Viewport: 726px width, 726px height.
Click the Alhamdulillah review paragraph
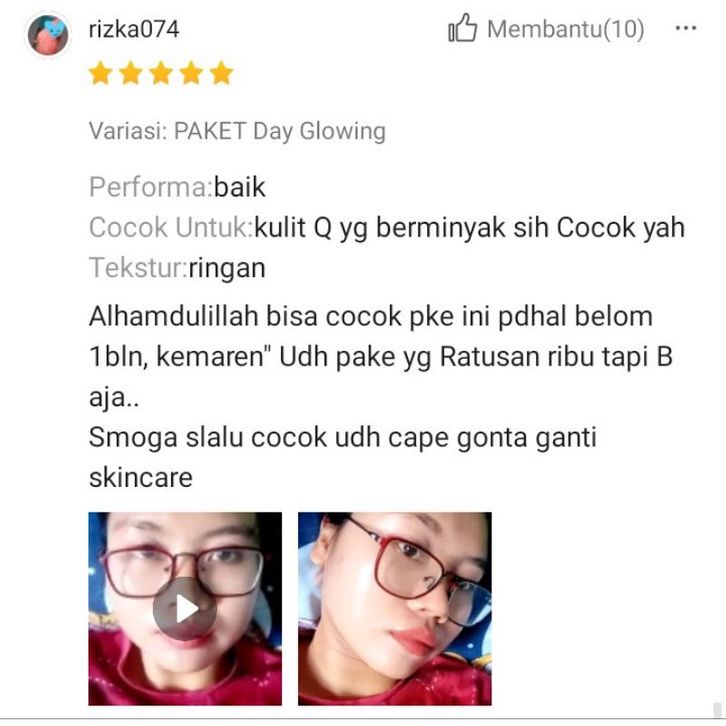coord(381,357)
